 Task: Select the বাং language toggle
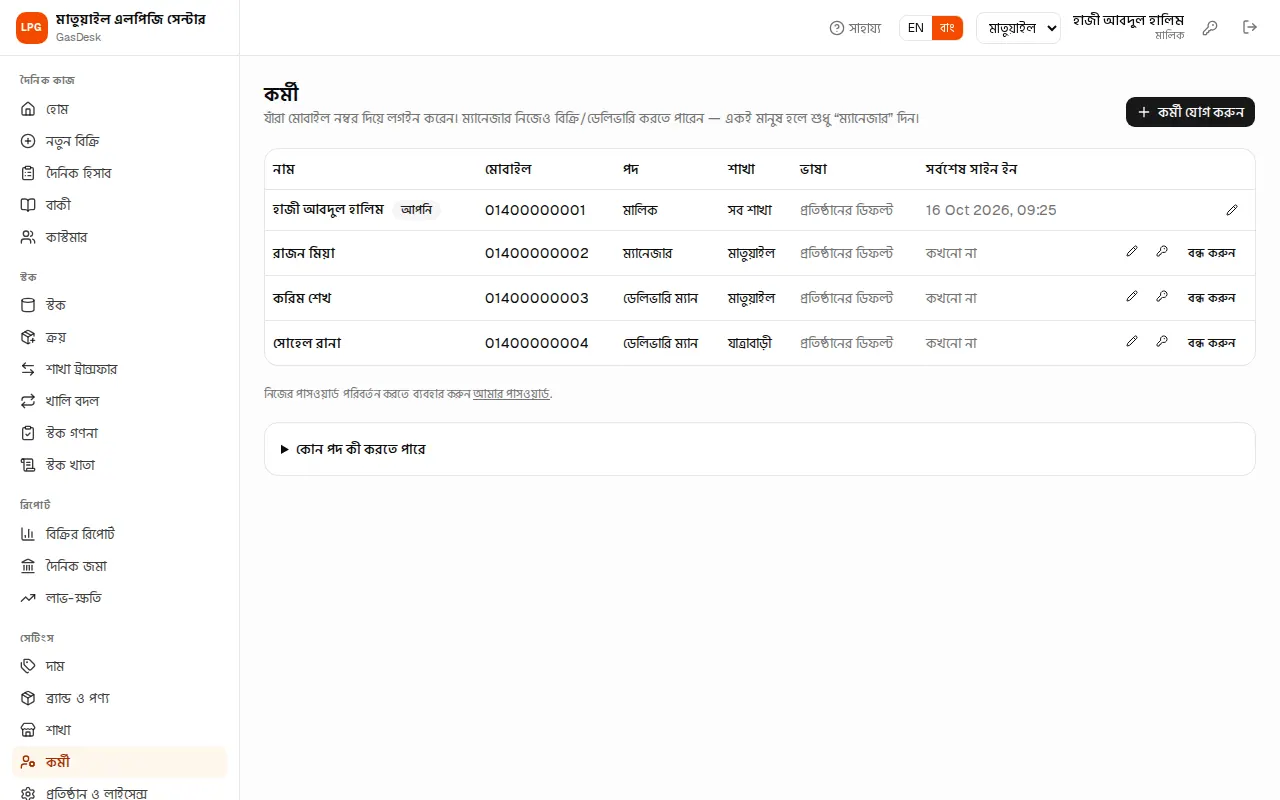pos(947,28)
